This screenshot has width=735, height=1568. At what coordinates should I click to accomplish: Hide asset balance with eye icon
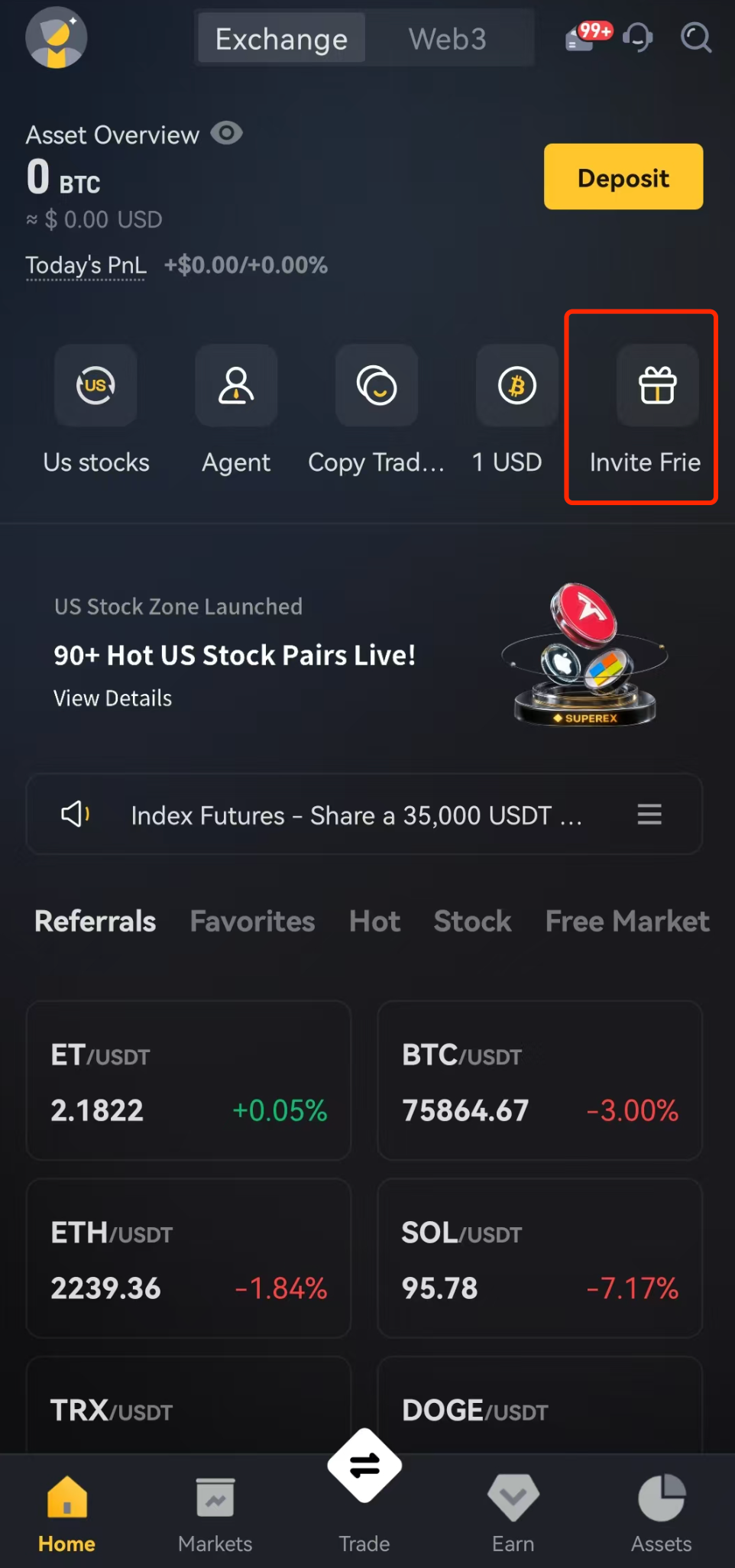tap(227, 134)
